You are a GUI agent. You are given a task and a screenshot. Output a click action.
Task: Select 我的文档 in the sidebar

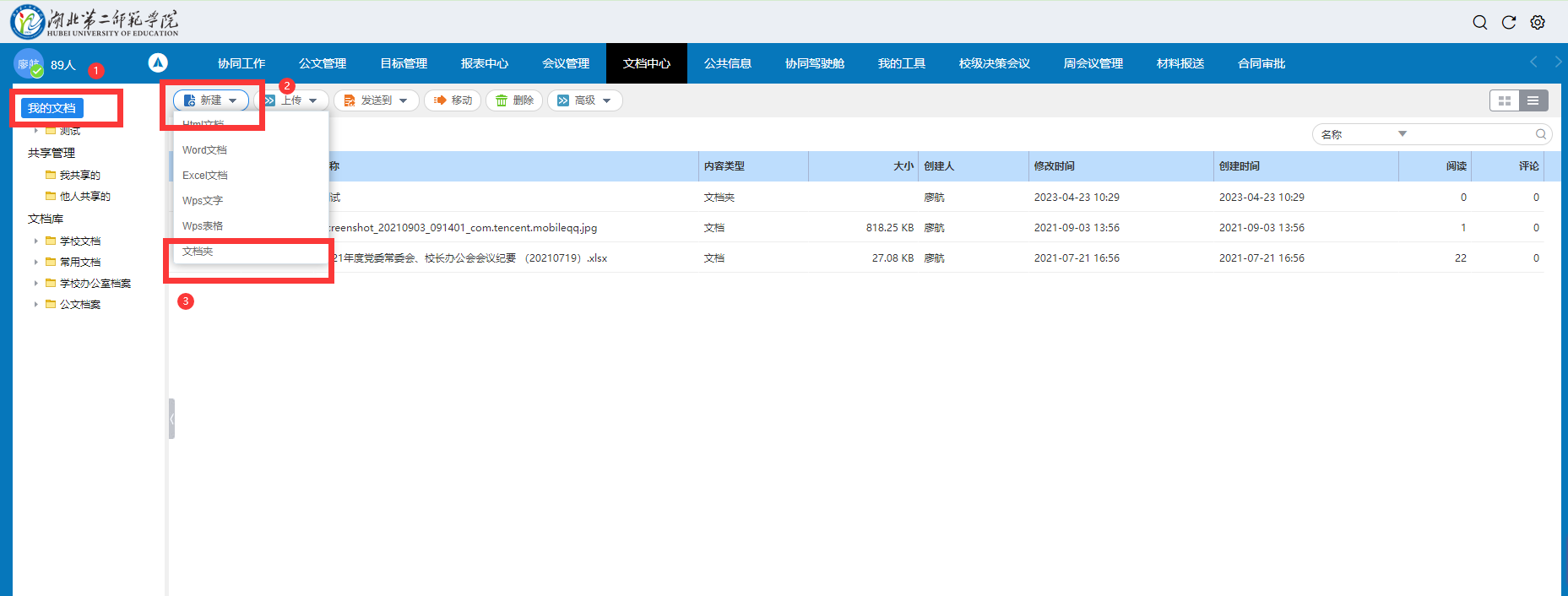coord(52,108)
